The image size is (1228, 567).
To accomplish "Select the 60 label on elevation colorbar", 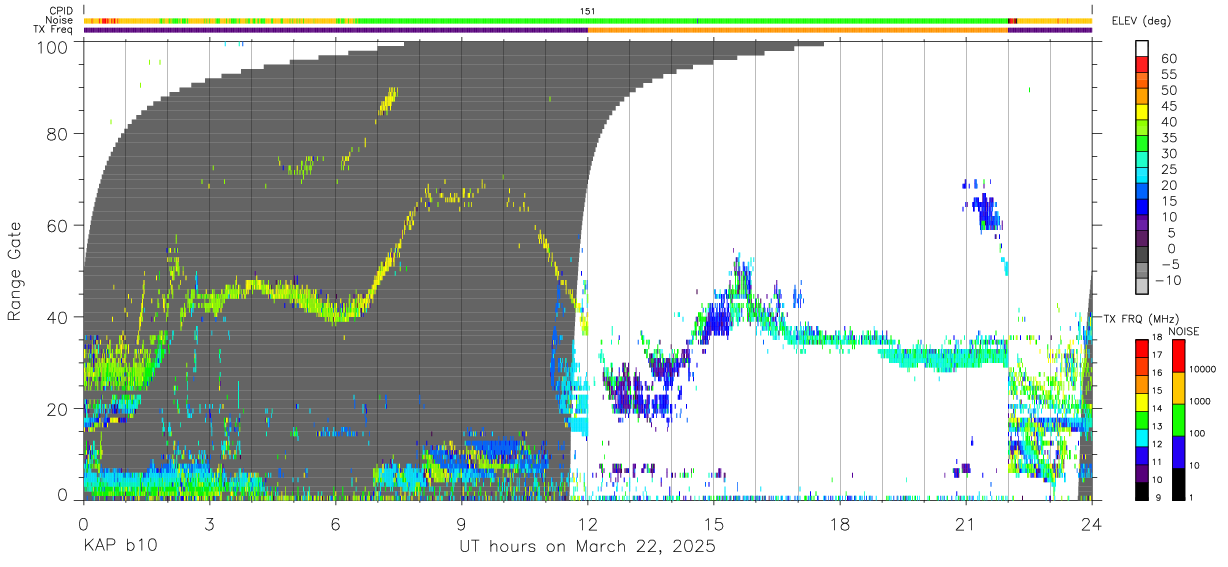I will click(1168, 59).
